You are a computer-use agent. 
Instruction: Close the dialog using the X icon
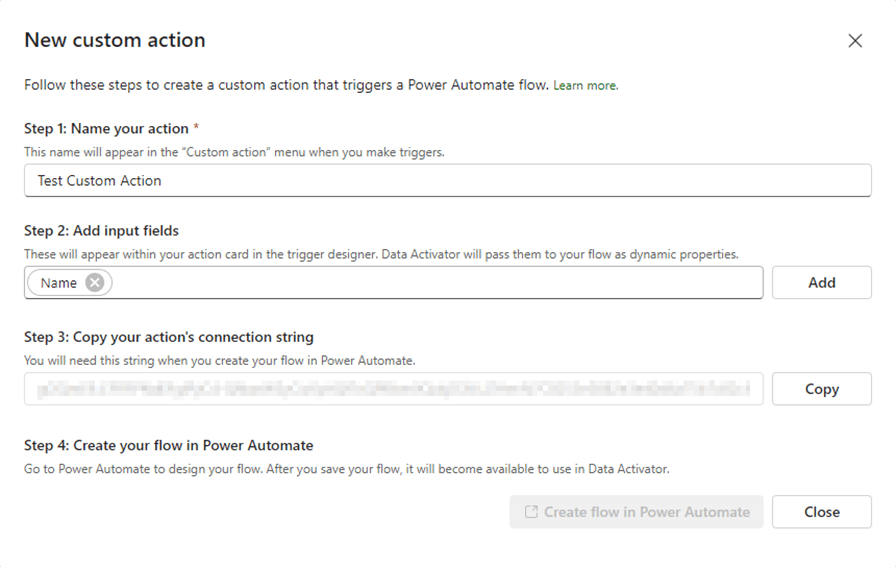point(855,41)
